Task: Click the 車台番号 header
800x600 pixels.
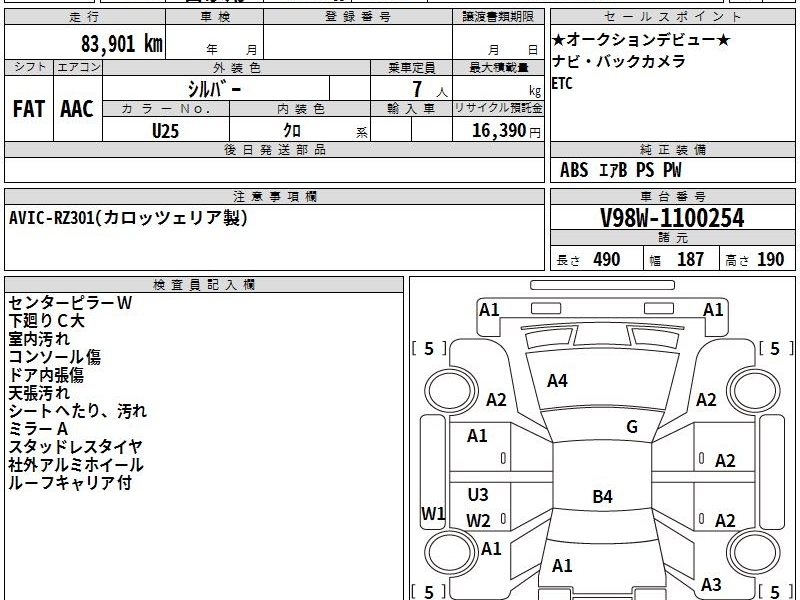Action: (672, 197)
